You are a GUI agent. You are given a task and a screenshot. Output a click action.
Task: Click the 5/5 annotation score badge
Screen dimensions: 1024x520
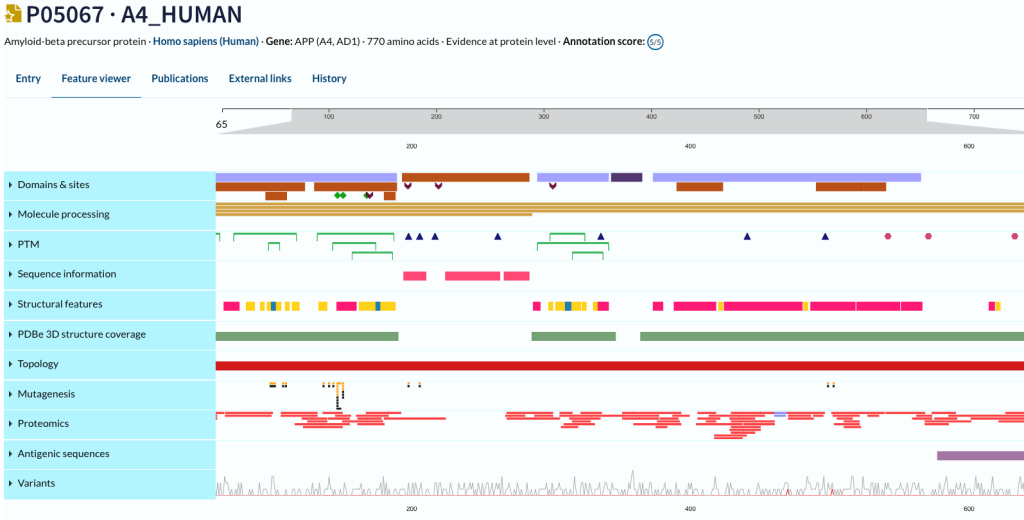[x=655, y=42]
